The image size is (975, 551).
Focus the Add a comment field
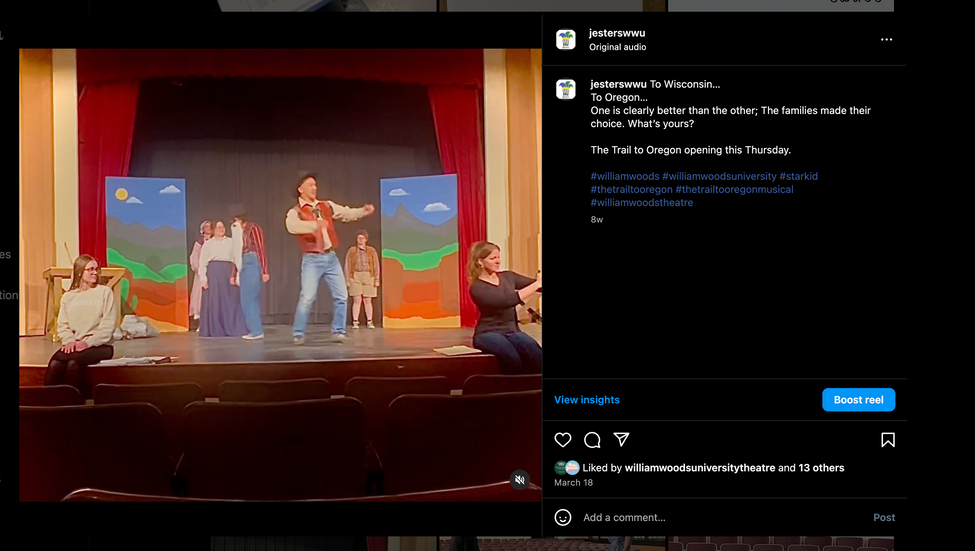[724, 517]
